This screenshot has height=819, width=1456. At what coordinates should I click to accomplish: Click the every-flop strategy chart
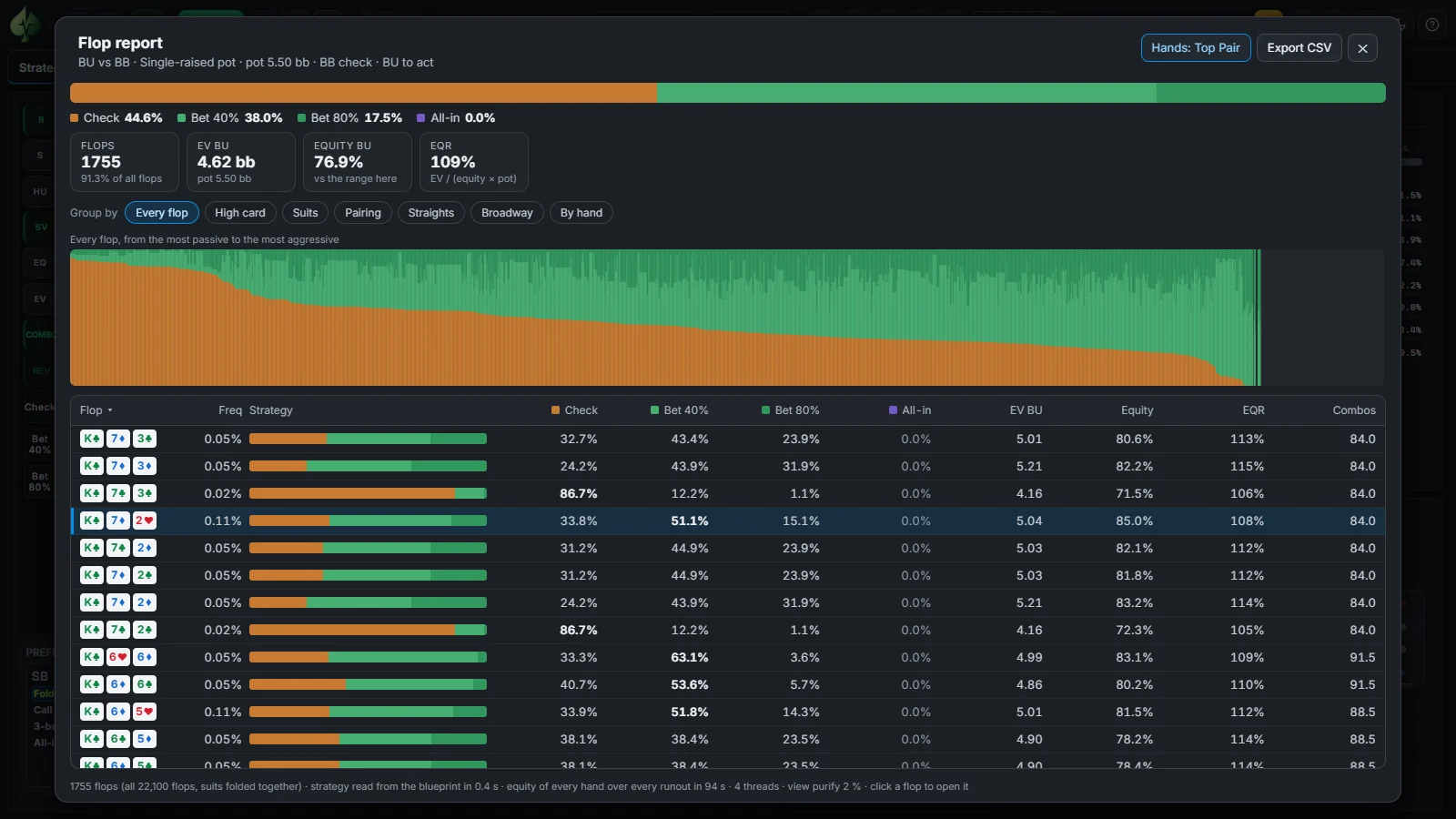(x=726, y=318)
